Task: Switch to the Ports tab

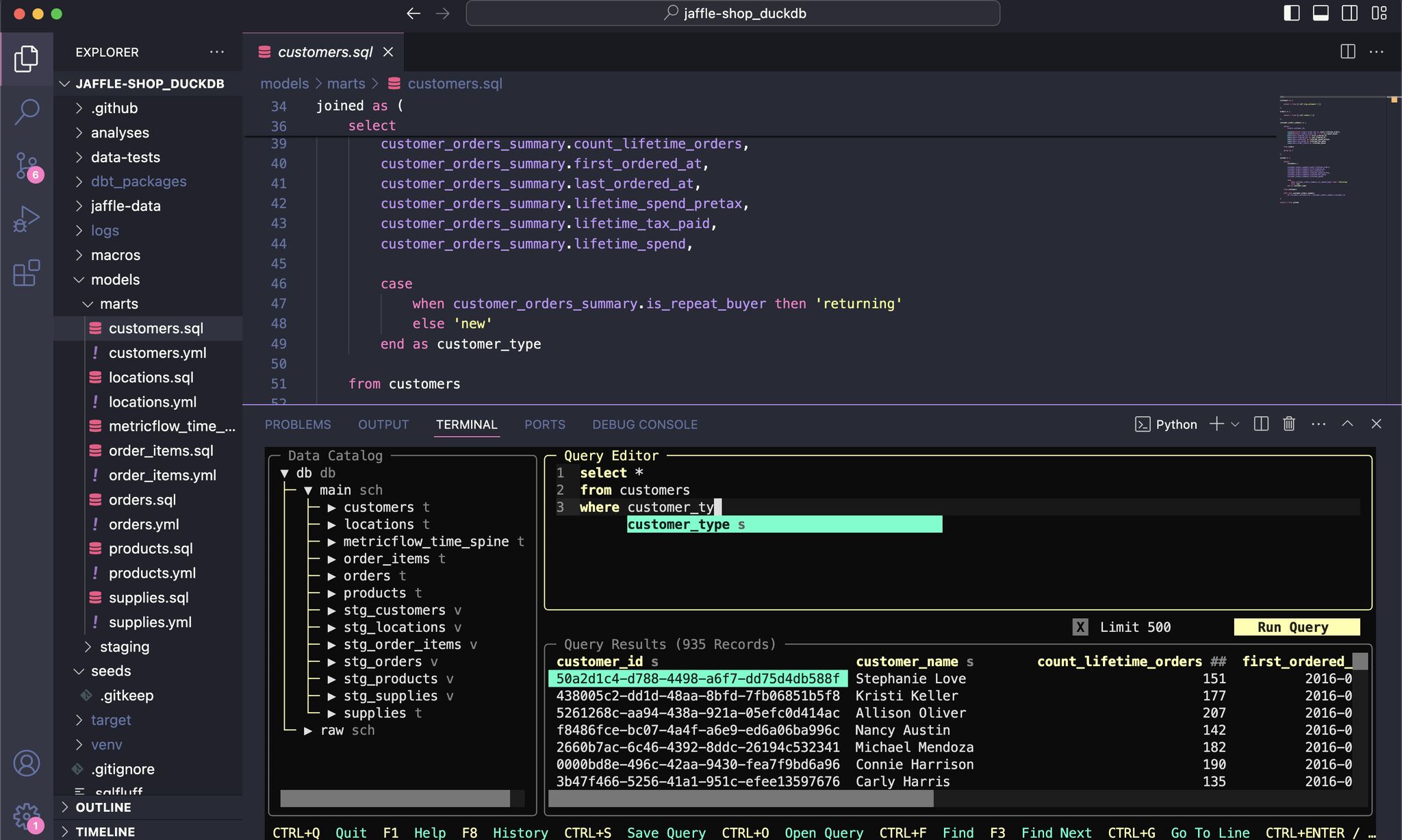Action: click(545, 424)
